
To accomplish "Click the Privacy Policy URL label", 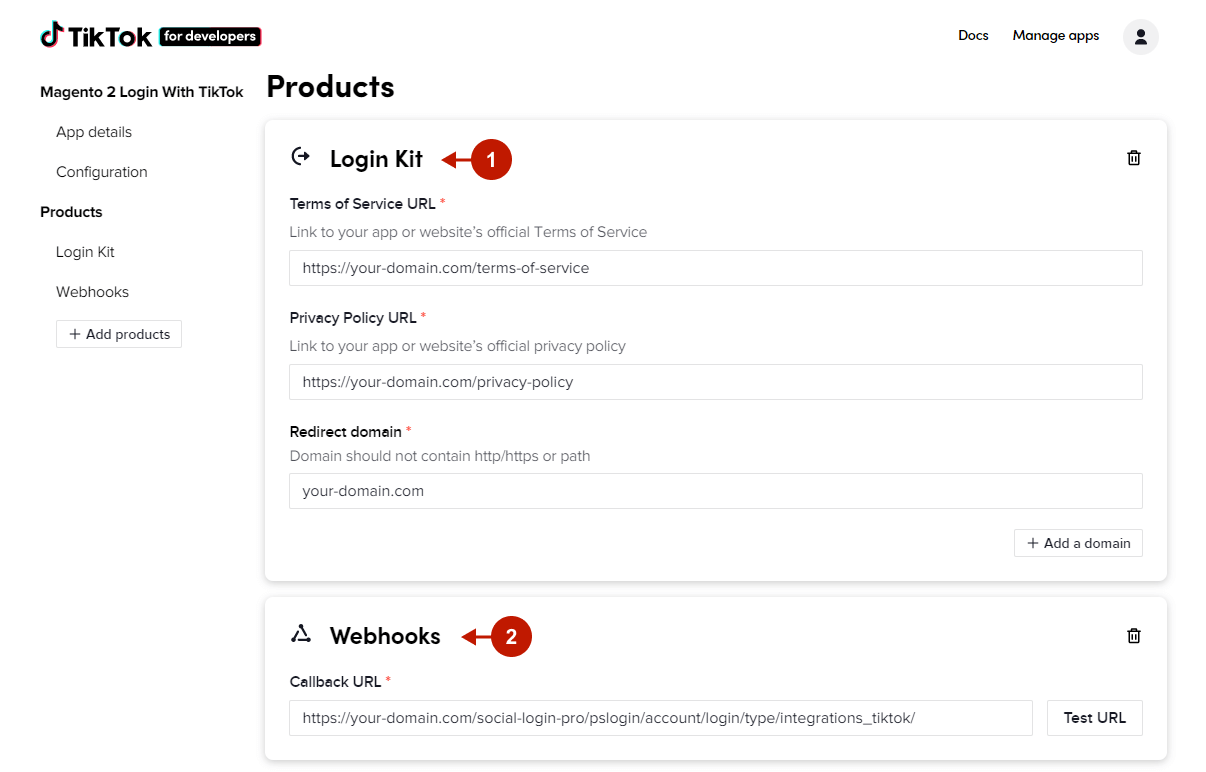I will coord(353,318).
